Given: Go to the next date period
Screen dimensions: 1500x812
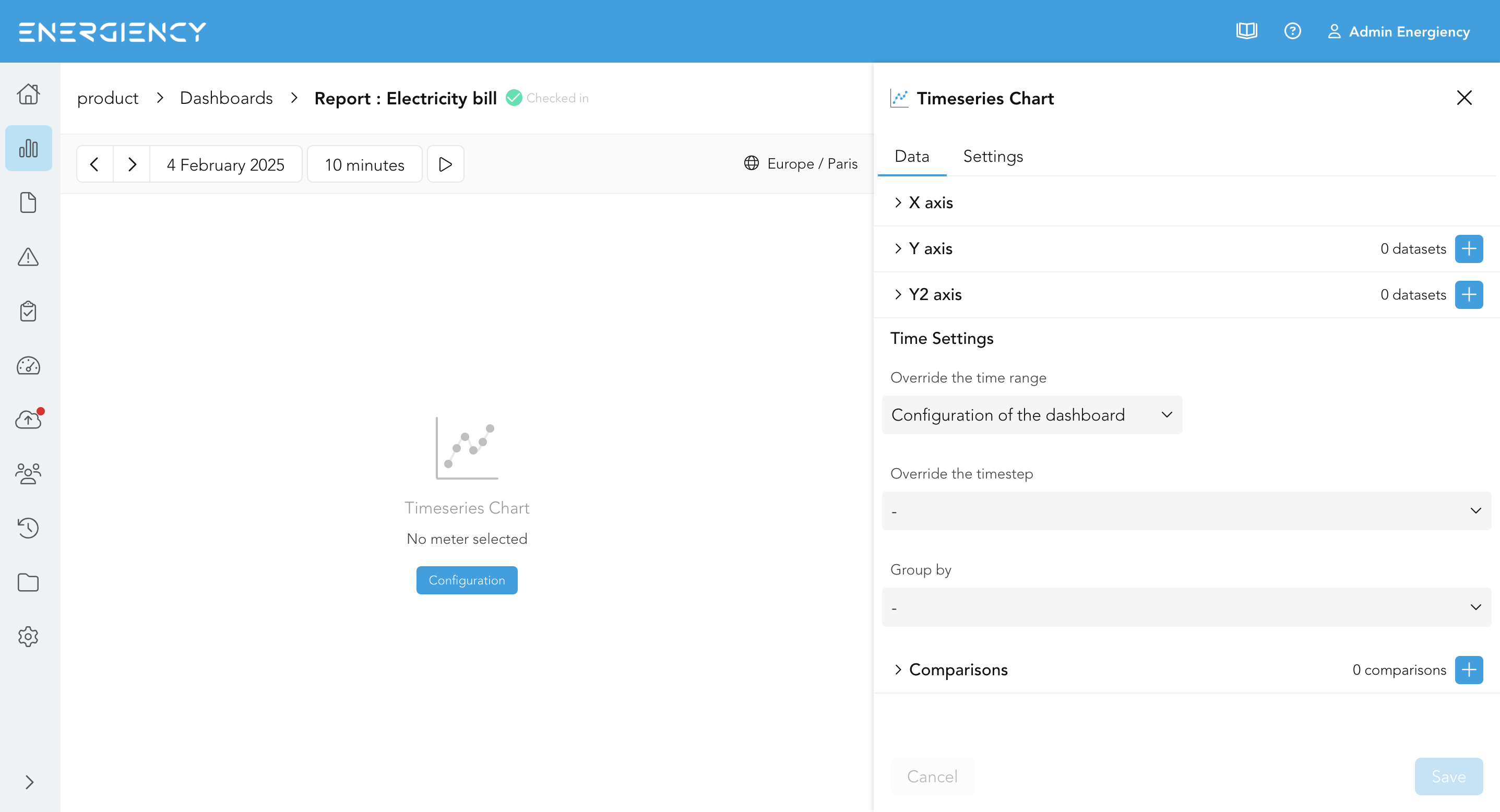Looking at the screenshot, I should click(x=132, y=164).
